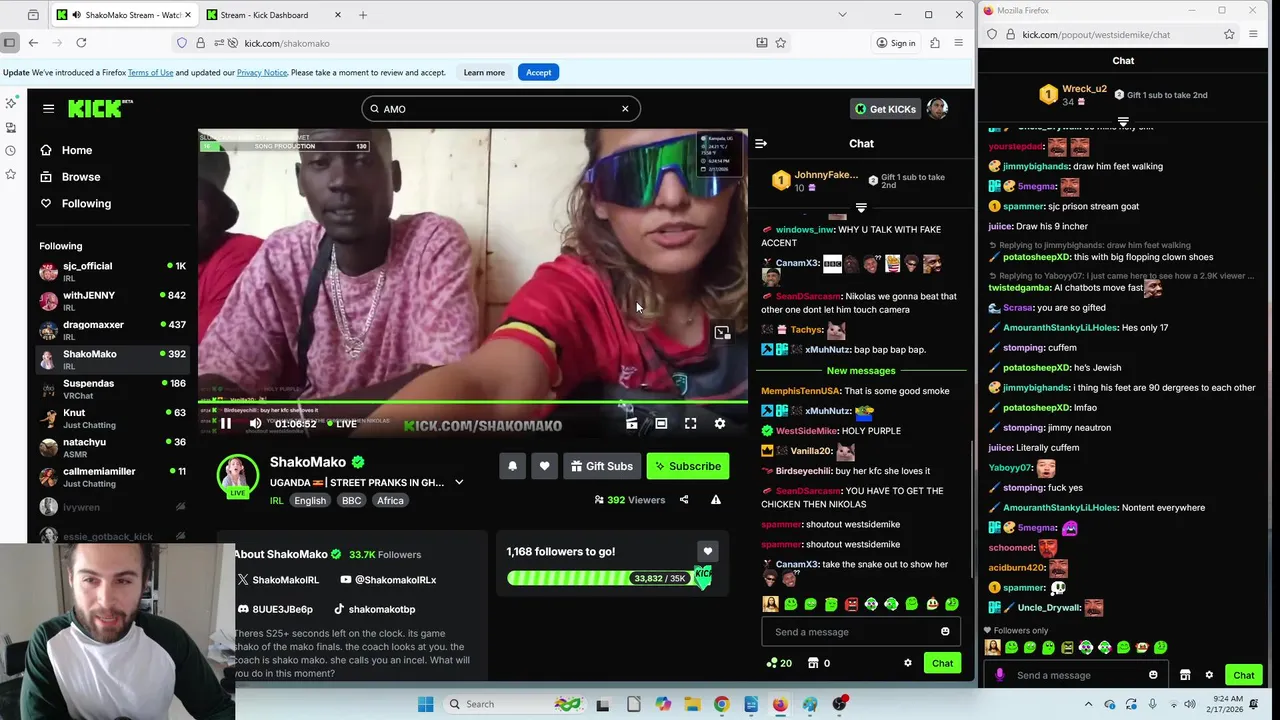Click microphone icon in popout chat
The width and height of the screenshot is (1280, 720).
[1000, 675]
